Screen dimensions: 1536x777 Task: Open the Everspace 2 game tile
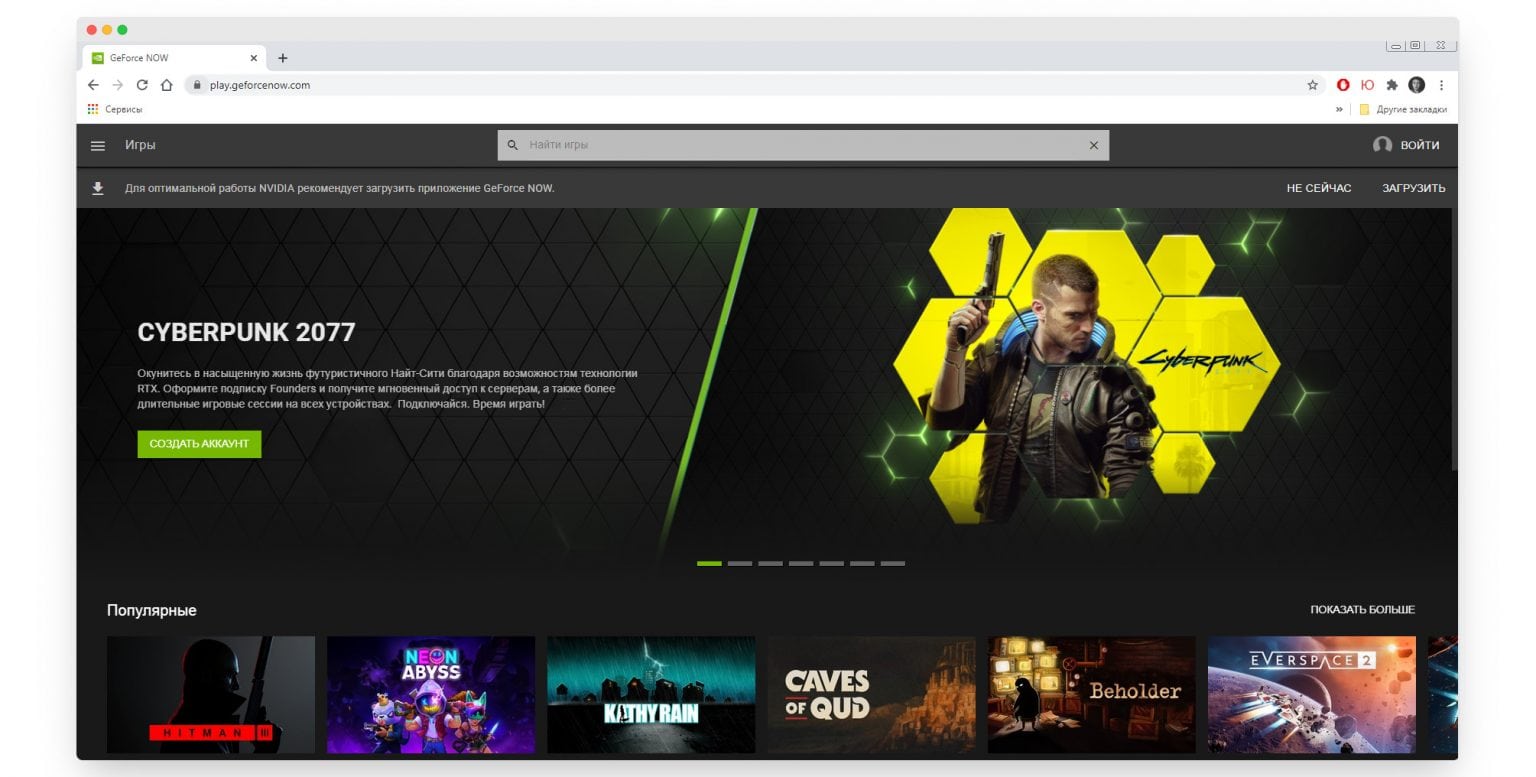(1312, 695)
